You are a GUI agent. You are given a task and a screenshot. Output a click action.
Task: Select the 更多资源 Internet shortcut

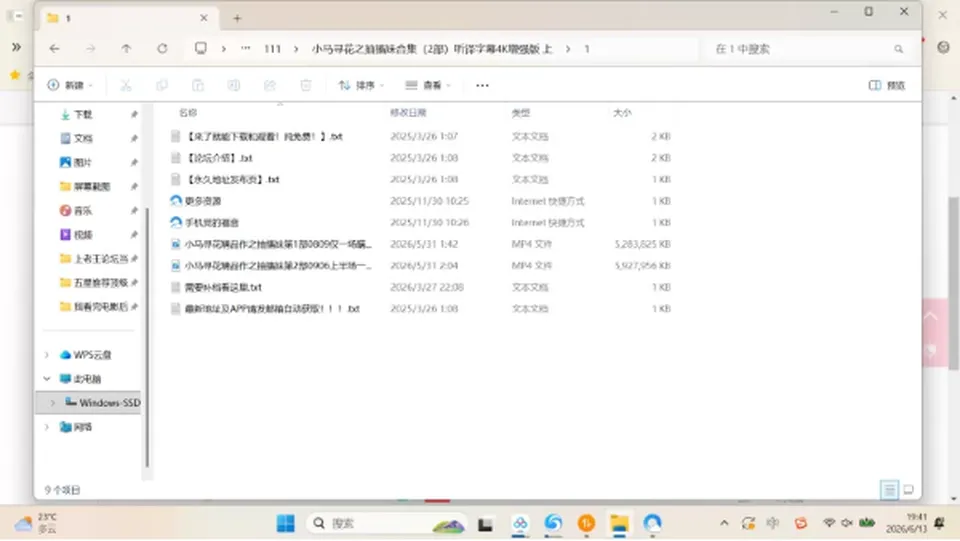[203, 201]
